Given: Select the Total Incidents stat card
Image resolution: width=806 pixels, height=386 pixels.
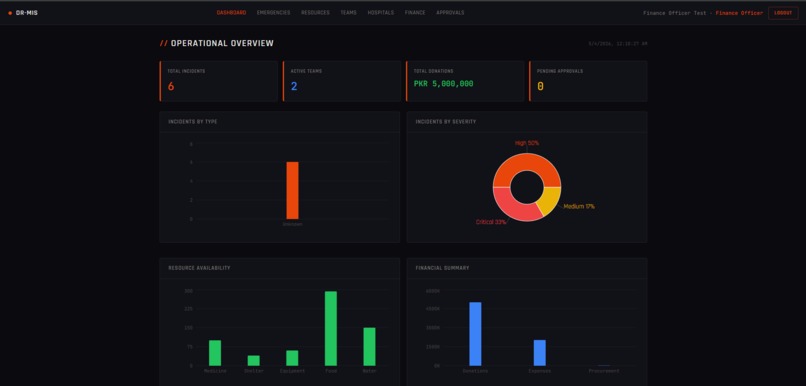Looking at the screenshot, I should pos(218,81).
